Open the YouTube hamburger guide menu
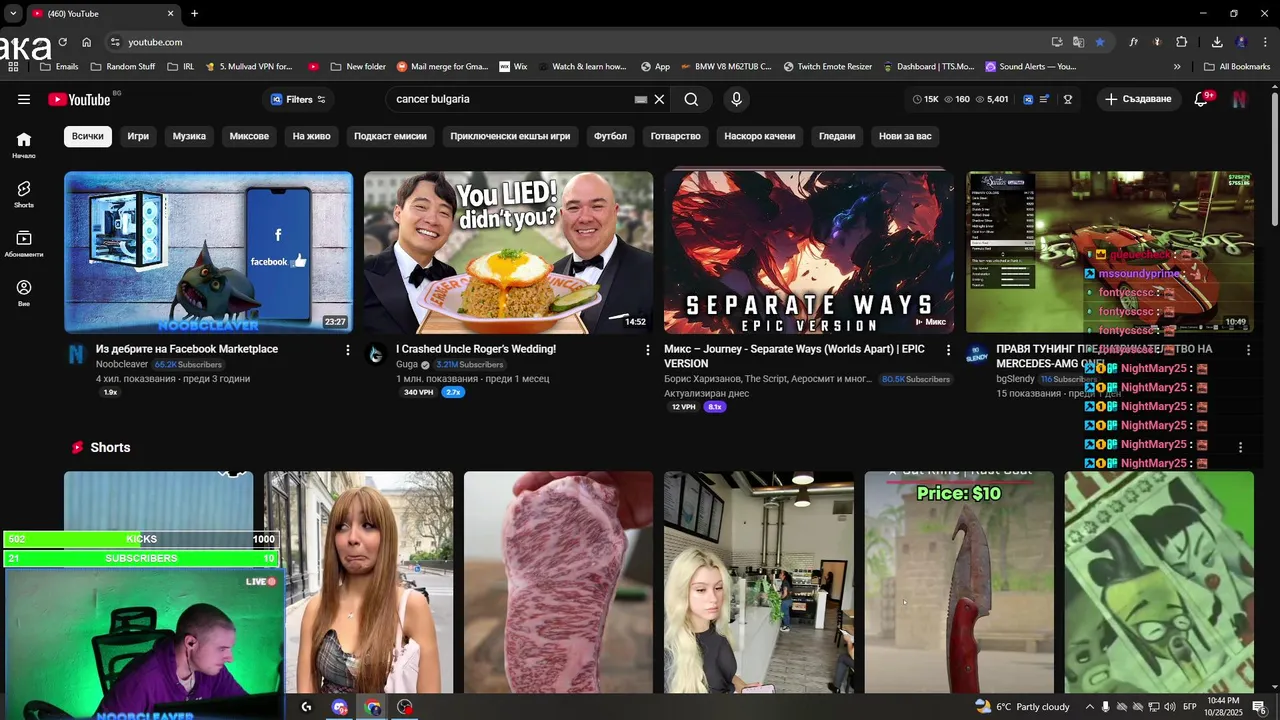 [x=24, y=99]
